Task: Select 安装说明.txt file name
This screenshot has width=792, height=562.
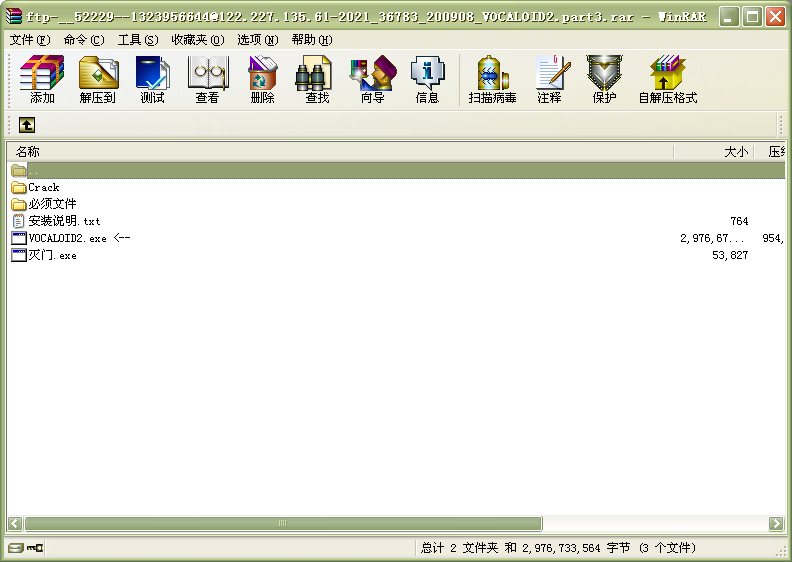Action: (x=64, y=221)
